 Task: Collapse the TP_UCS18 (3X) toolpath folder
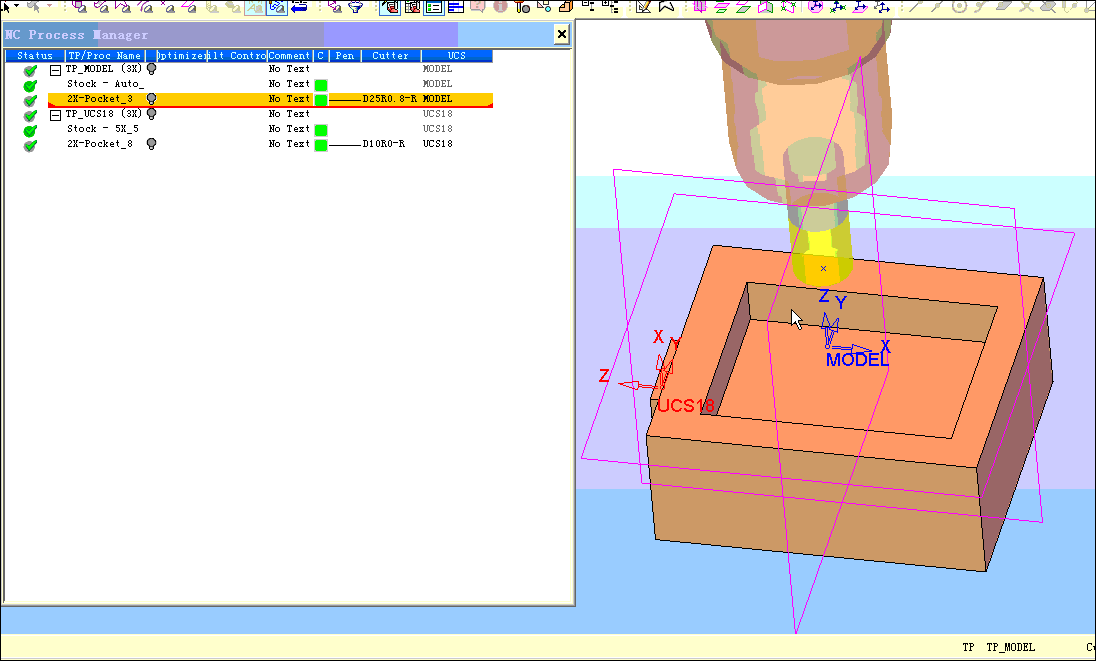click(55, 115)
